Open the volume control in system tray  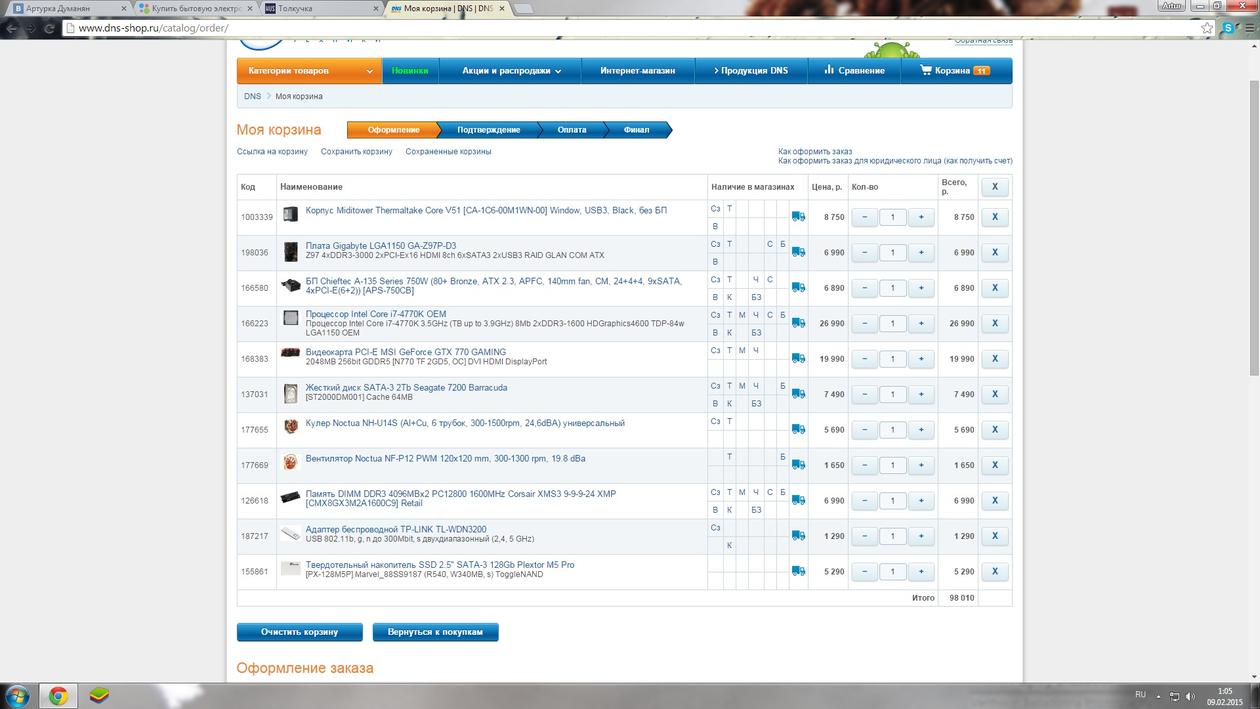[1188, 696]
